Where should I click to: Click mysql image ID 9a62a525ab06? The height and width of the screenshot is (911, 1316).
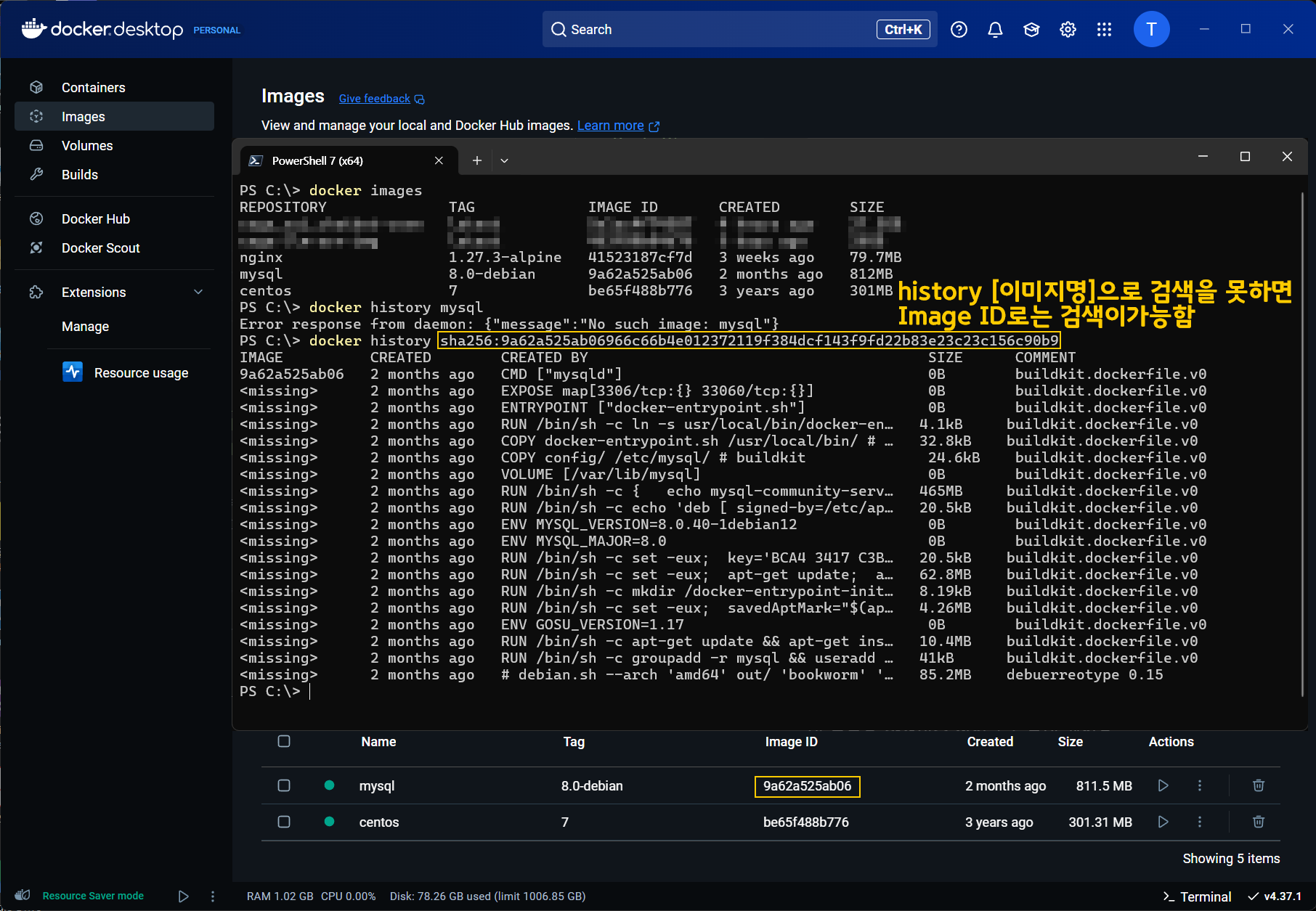(x=807, y=786)
